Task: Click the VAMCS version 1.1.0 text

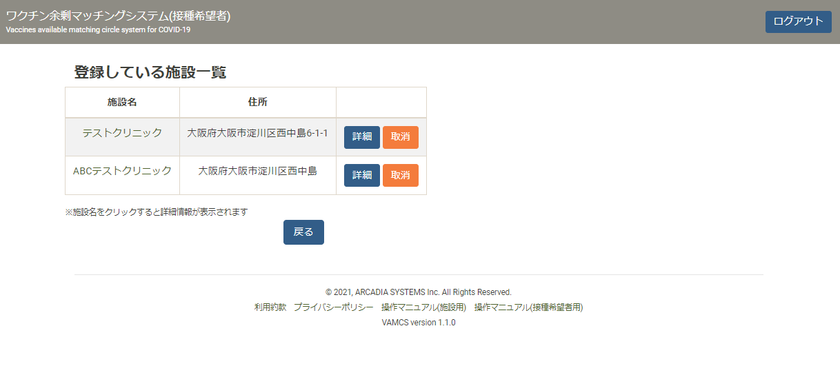Action: (x=418, y=323)
